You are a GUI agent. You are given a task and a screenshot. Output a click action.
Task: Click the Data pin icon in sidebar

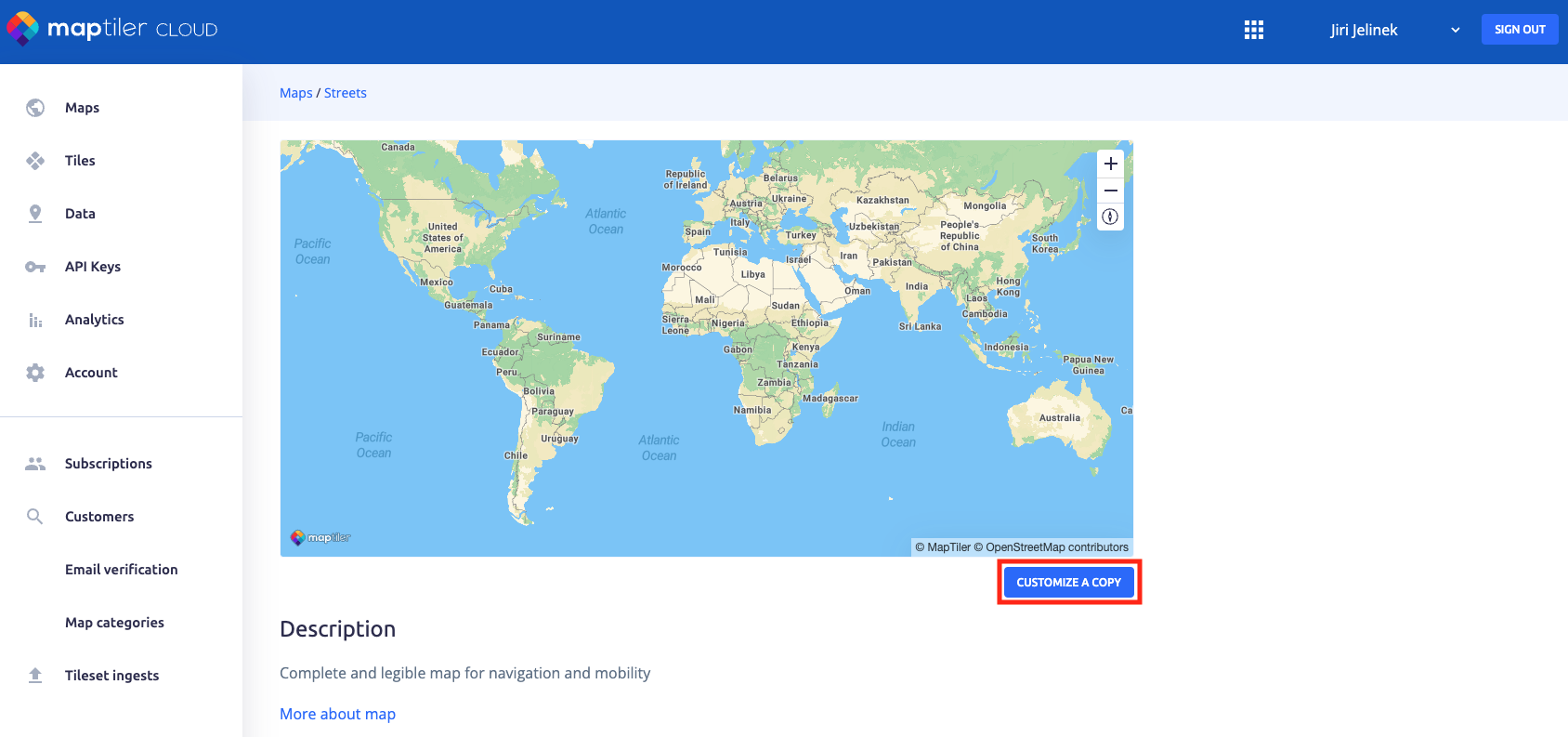pos(35,214)
